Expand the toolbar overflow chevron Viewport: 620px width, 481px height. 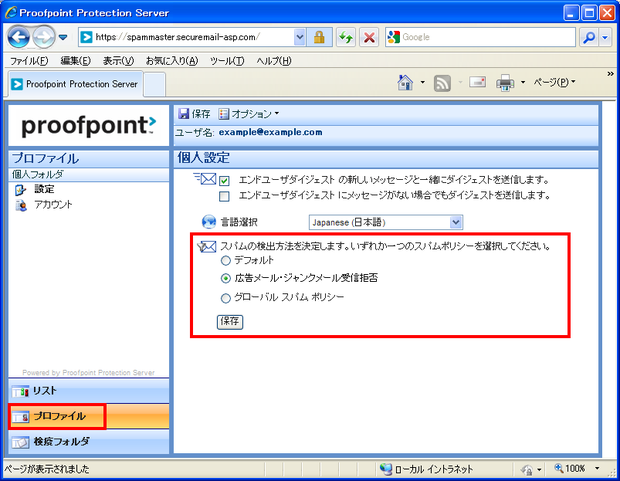point(611,74)
